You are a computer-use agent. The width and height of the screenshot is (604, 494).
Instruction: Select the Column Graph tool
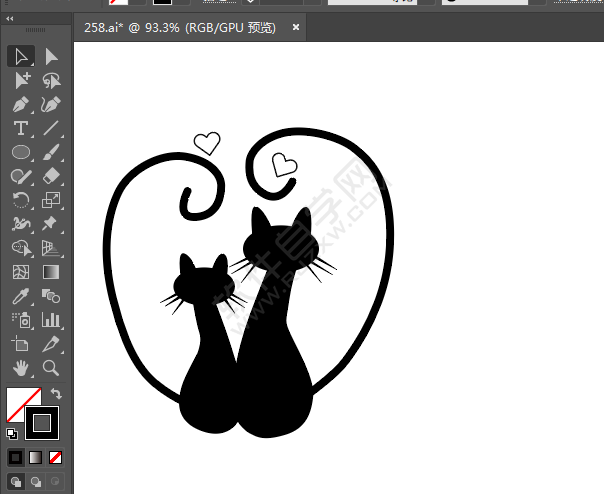click(51, 320)
